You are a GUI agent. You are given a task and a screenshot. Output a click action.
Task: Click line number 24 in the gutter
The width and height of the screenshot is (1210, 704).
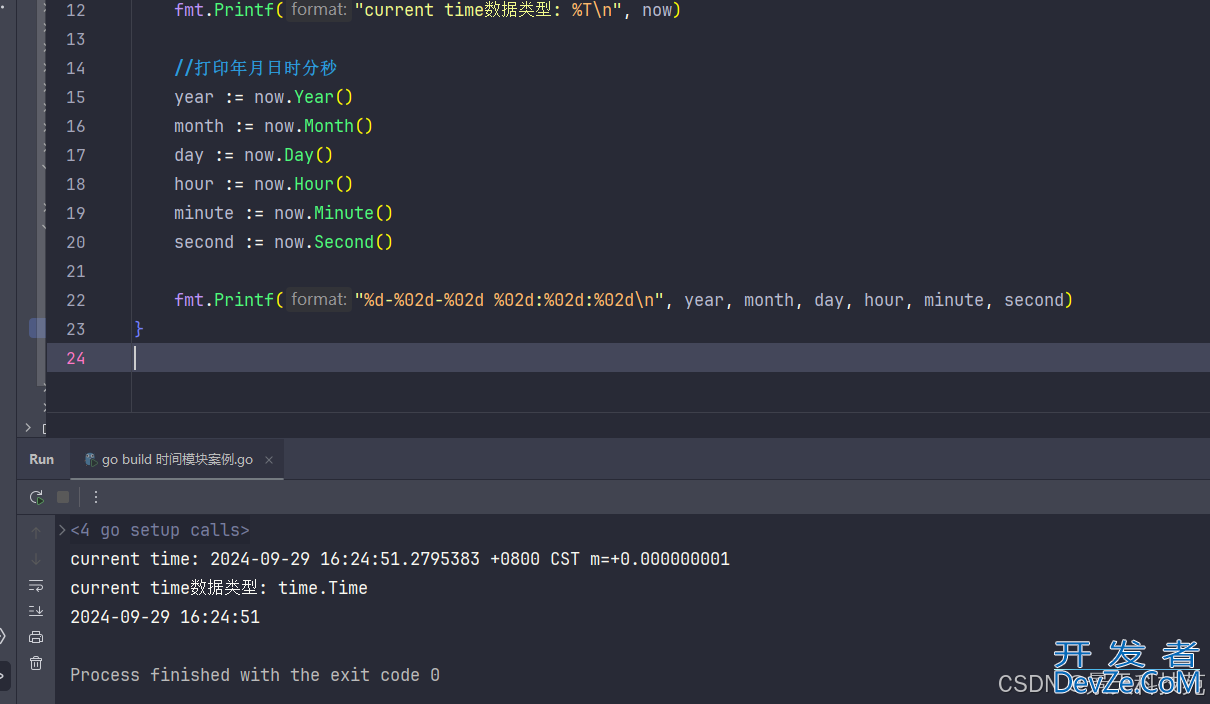pos(75,358)
